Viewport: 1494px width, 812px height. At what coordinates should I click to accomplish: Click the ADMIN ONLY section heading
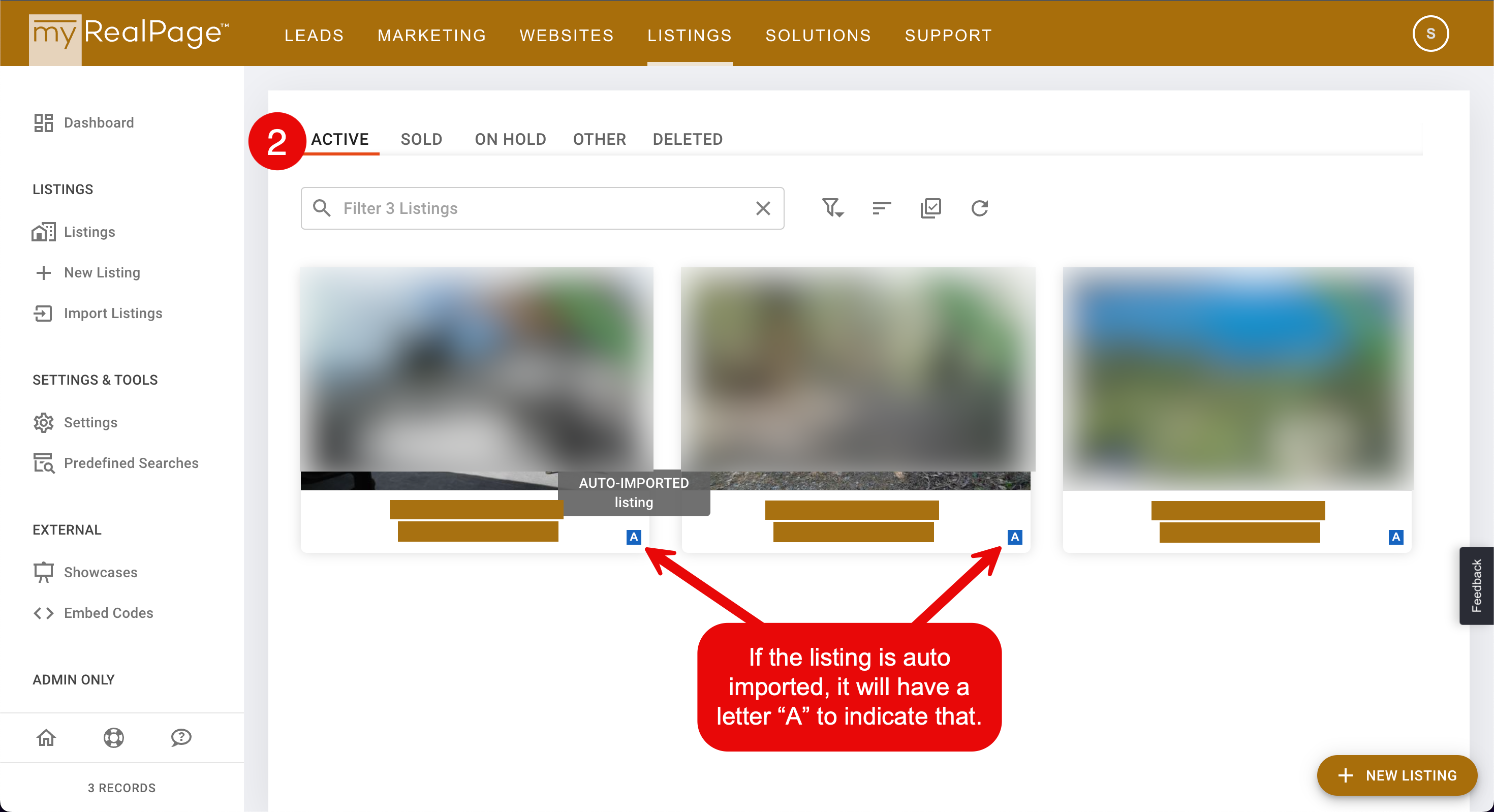pos(74,679)
